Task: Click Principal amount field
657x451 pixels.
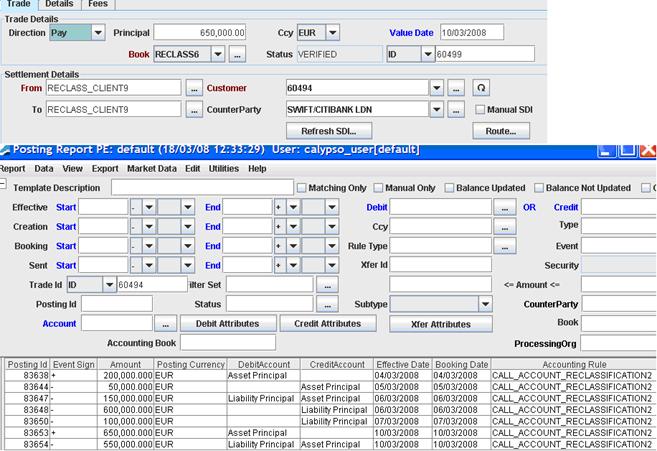Action: (200, 33)
